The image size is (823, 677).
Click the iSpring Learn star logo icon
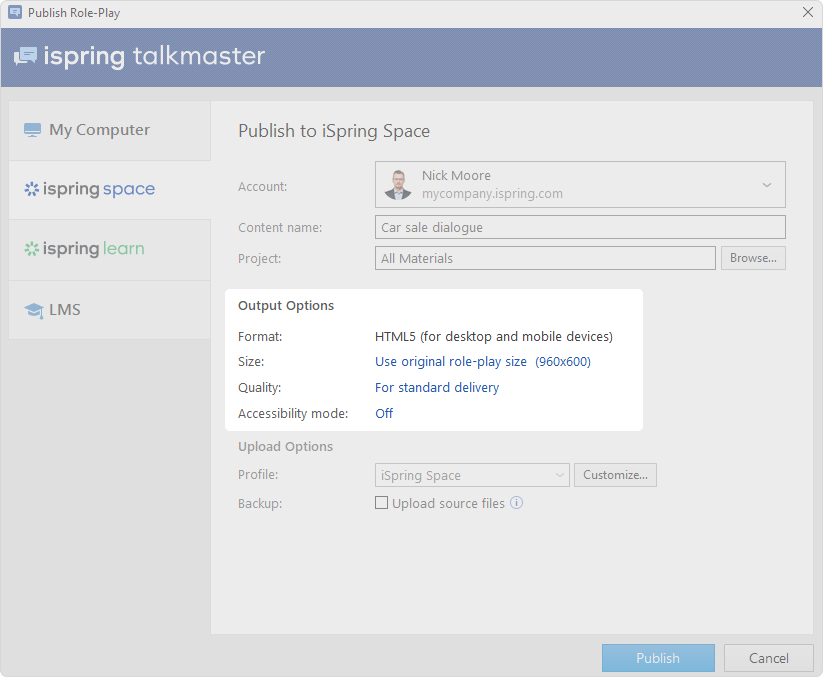pos(31,249)
